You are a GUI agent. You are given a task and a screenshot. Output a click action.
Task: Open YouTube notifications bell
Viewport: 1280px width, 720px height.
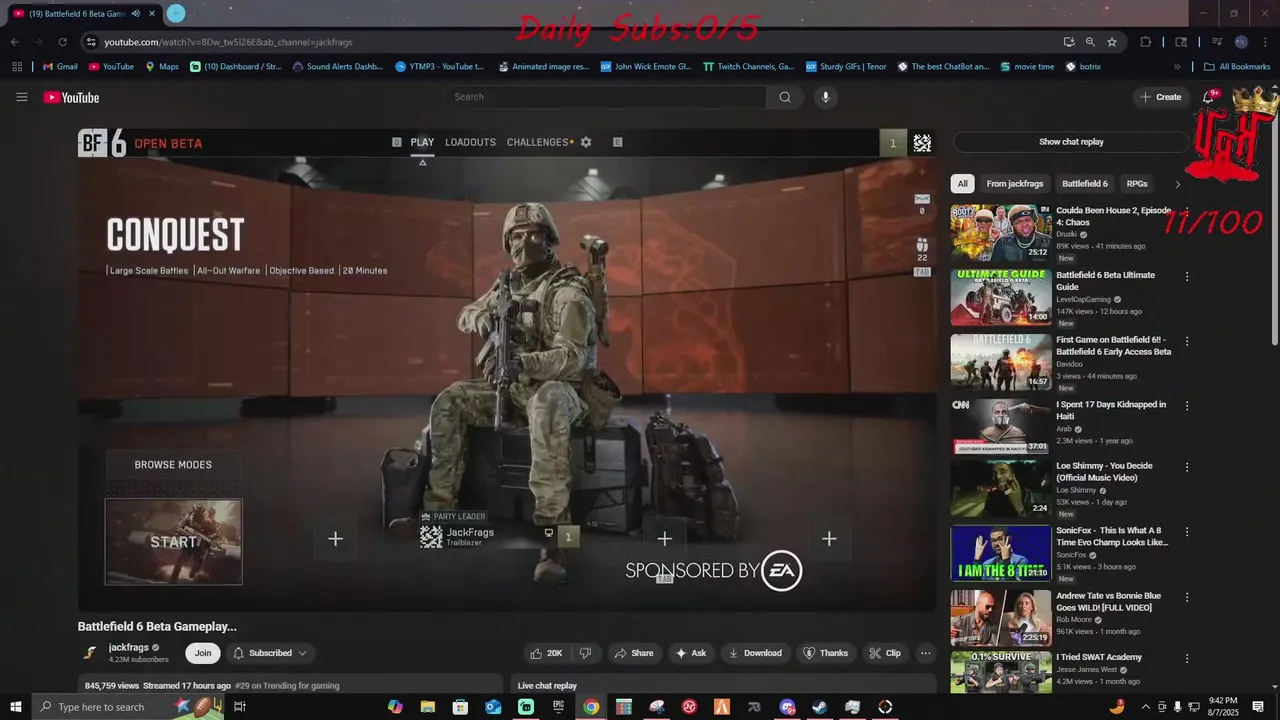click(x=1209, y=97)
